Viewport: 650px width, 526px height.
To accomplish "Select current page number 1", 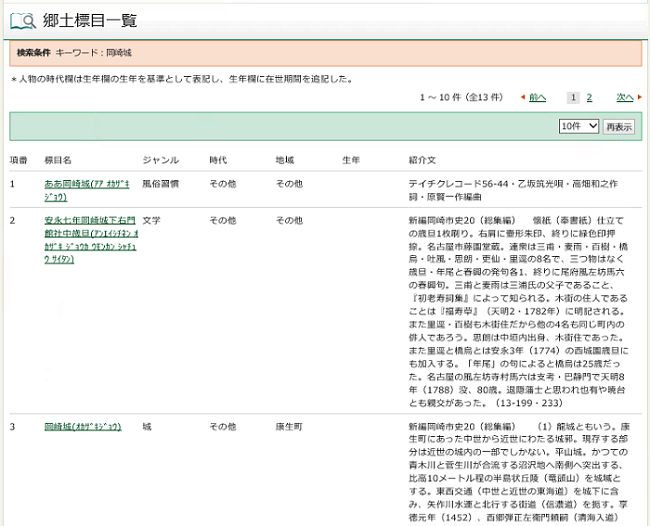I will point(572,98).
